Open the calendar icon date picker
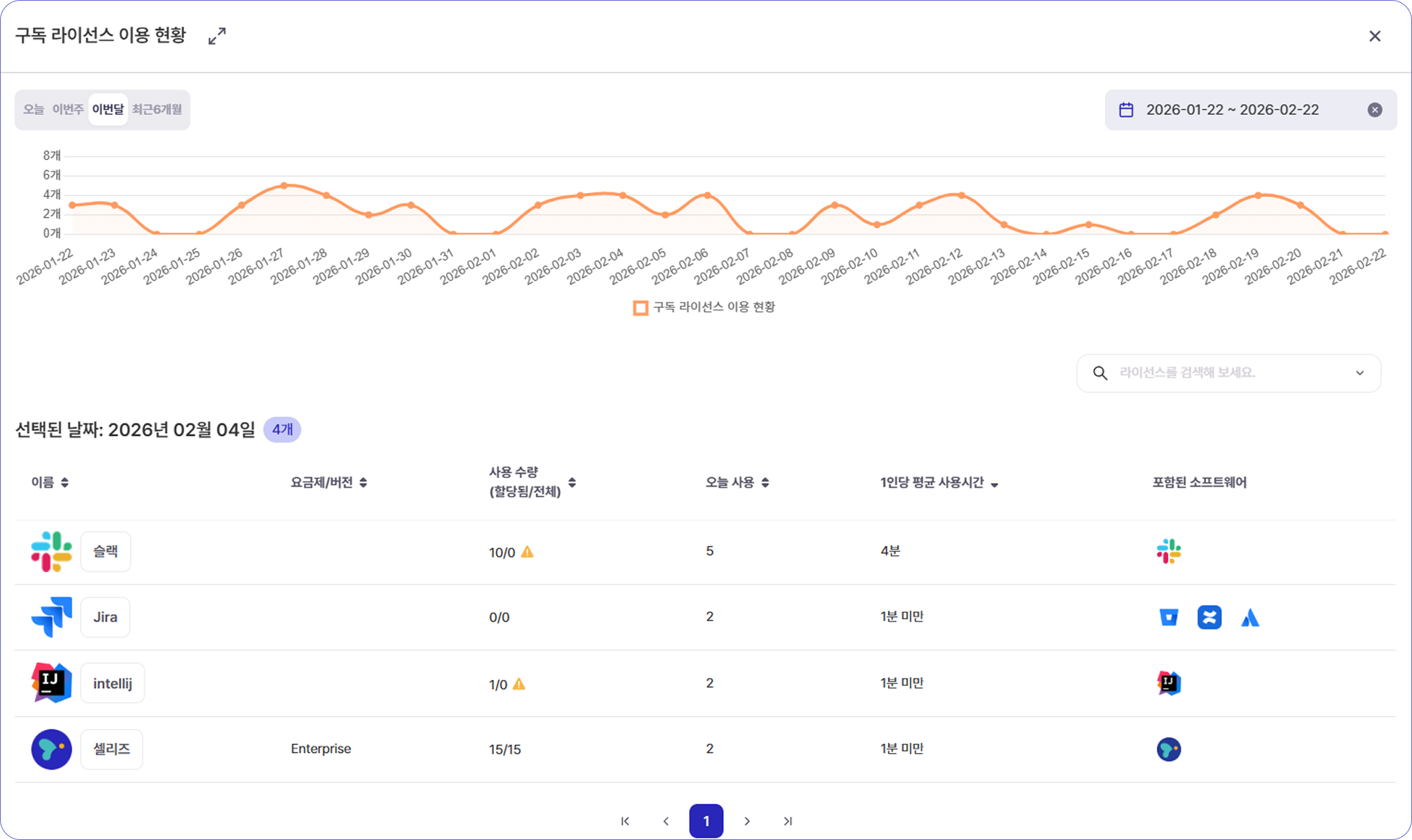The height and width of the screenshot is (840, 1412). tap(1126, 110)
